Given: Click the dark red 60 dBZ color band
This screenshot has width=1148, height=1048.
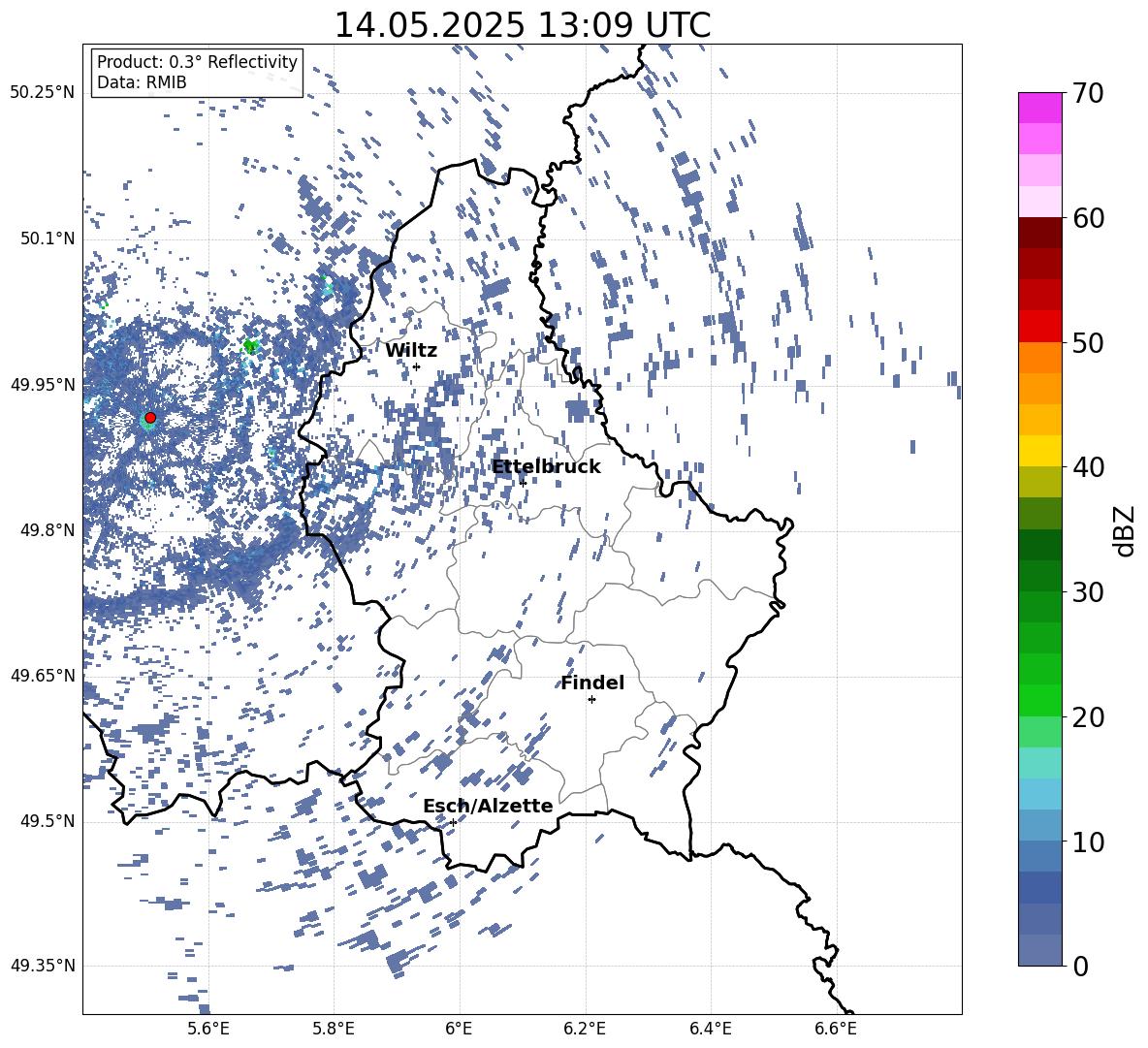Looking at the screenshot, I should (1039, 232).
